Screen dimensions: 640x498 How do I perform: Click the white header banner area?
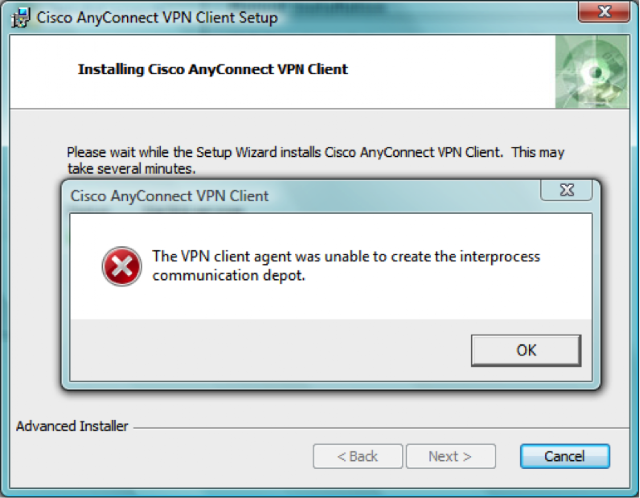[282, 72]
